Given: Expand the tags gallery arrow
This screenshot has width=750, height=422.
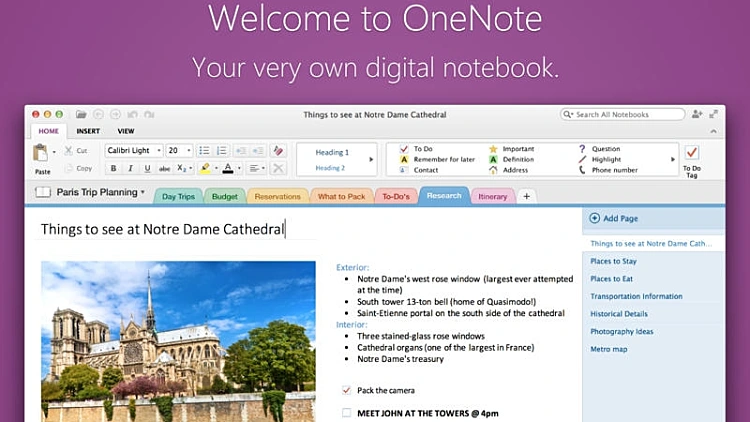Looking at the screenshot, I should click(673, 159).
